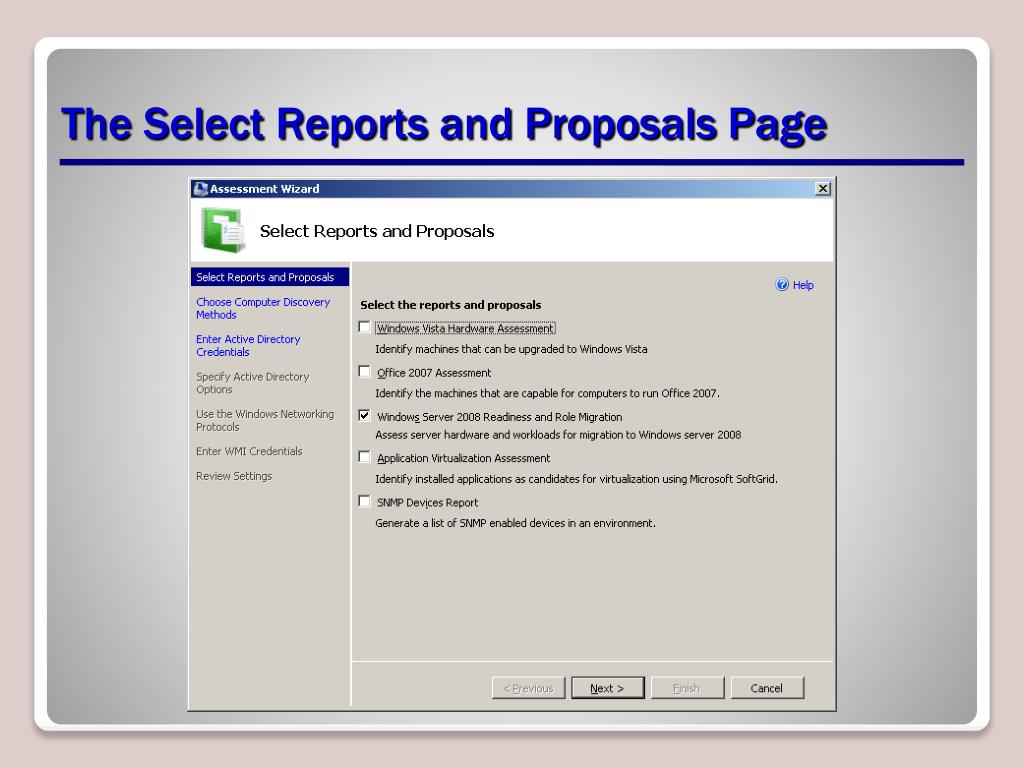
Task: Click the Windows Vista Hardware Assessment label
Action: pos(465,328)
